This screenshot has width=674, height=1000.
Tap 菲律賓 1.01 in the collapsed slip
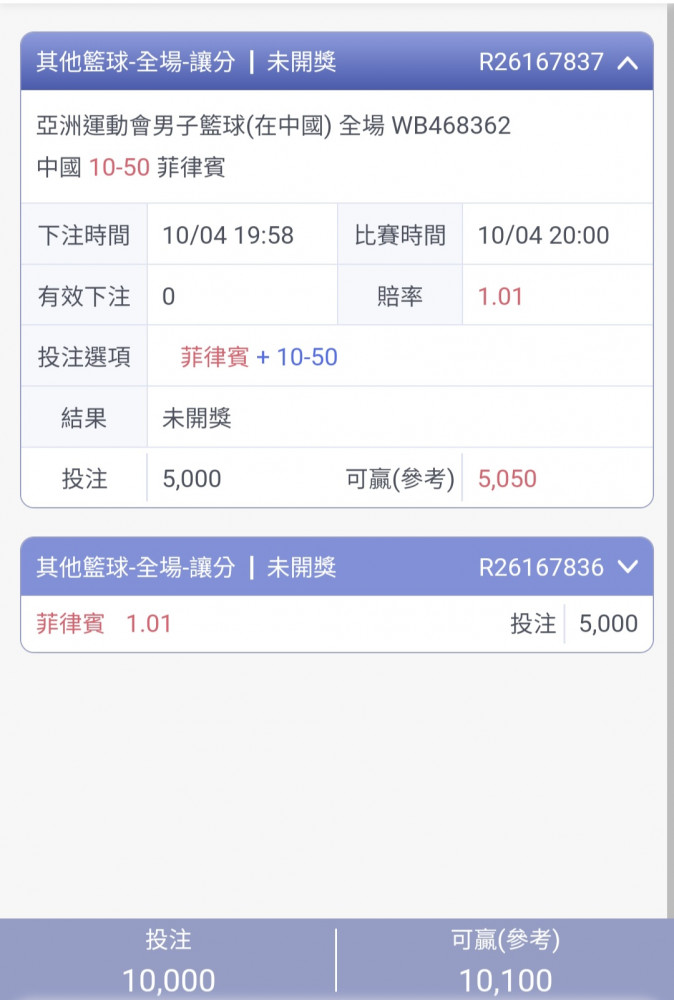click(104, 623)
